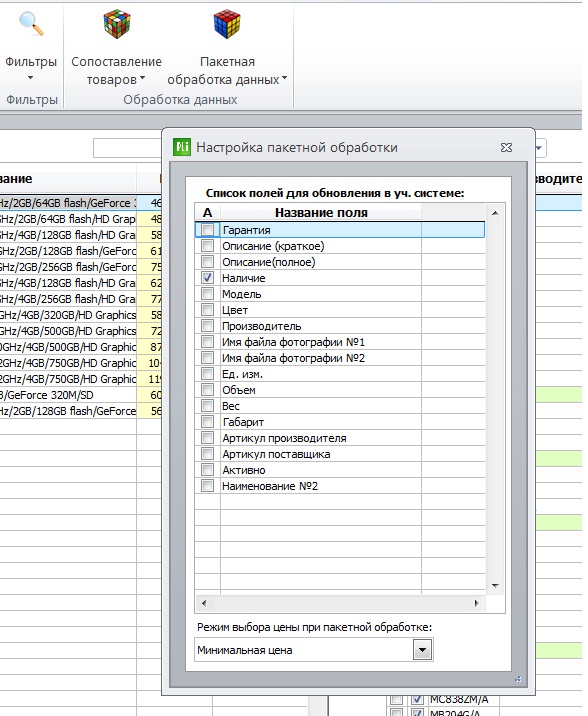Close the Настройка пакетной обработки dialog
Image resolution: width=588 pixels, height=716 pixels.
pos(506,147)
